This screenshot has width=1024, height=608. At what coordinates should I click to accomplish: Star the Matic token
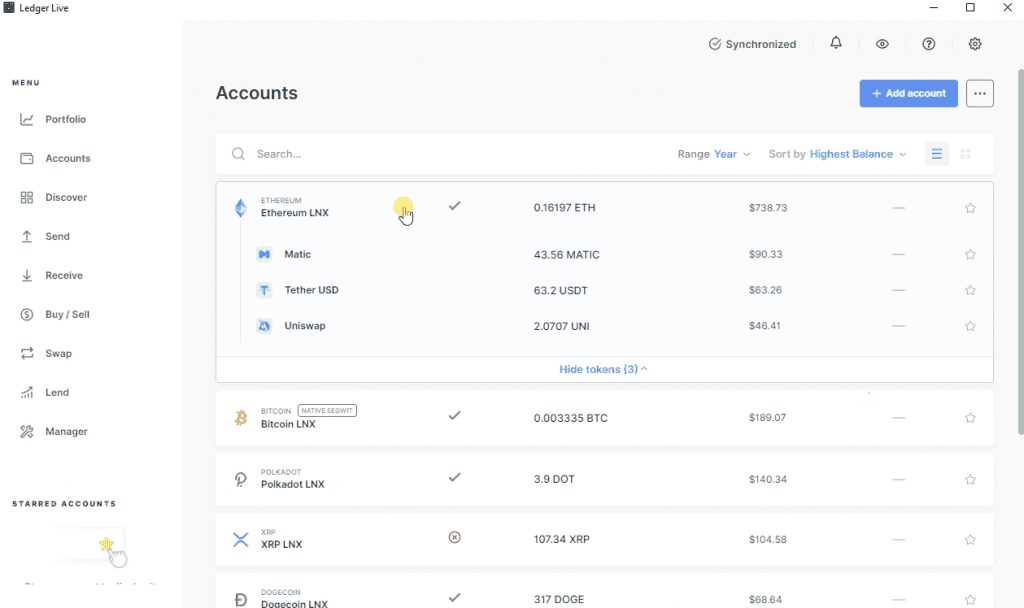[x=970, y=255]
